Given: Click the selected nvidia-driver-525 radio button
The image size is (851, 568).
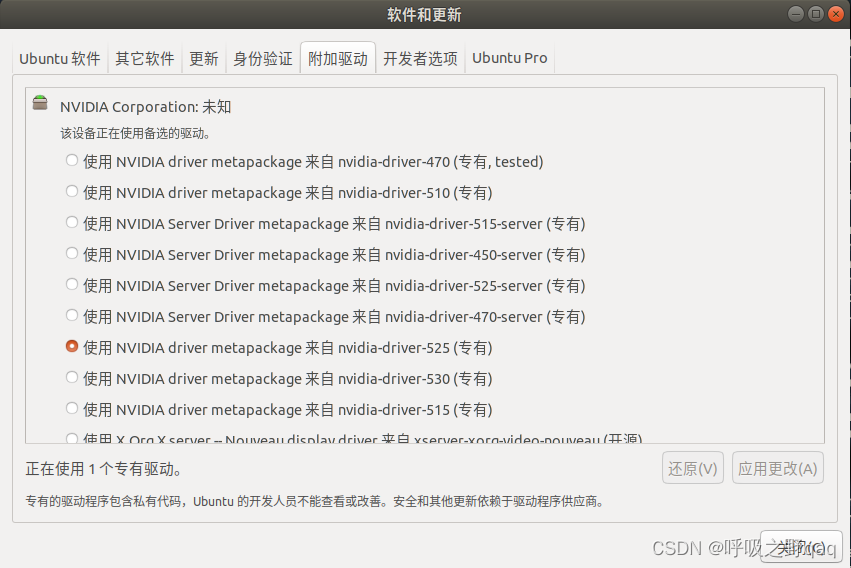Looking at the screenshot, I should 72,346.
